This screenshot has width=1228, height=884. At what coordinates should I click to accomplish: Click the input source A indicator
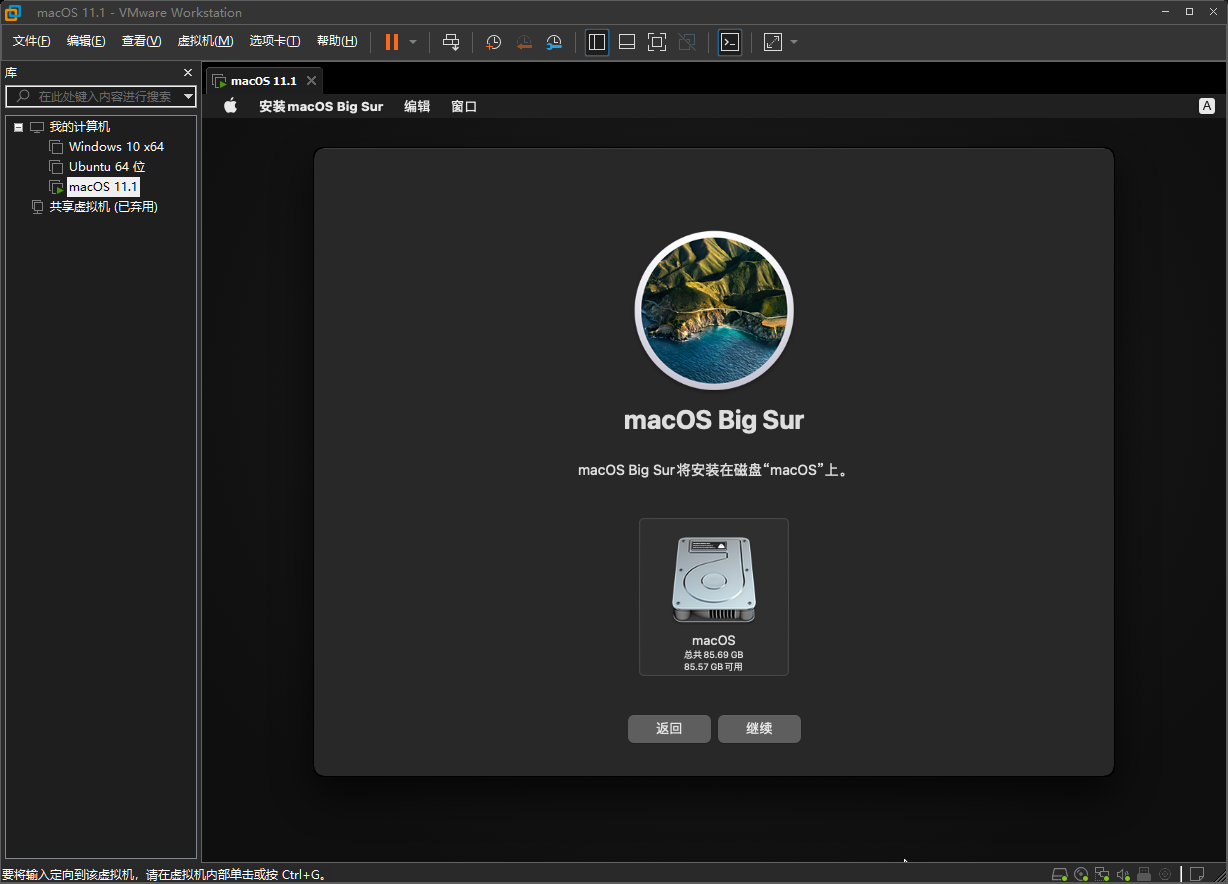[1207, 106]
